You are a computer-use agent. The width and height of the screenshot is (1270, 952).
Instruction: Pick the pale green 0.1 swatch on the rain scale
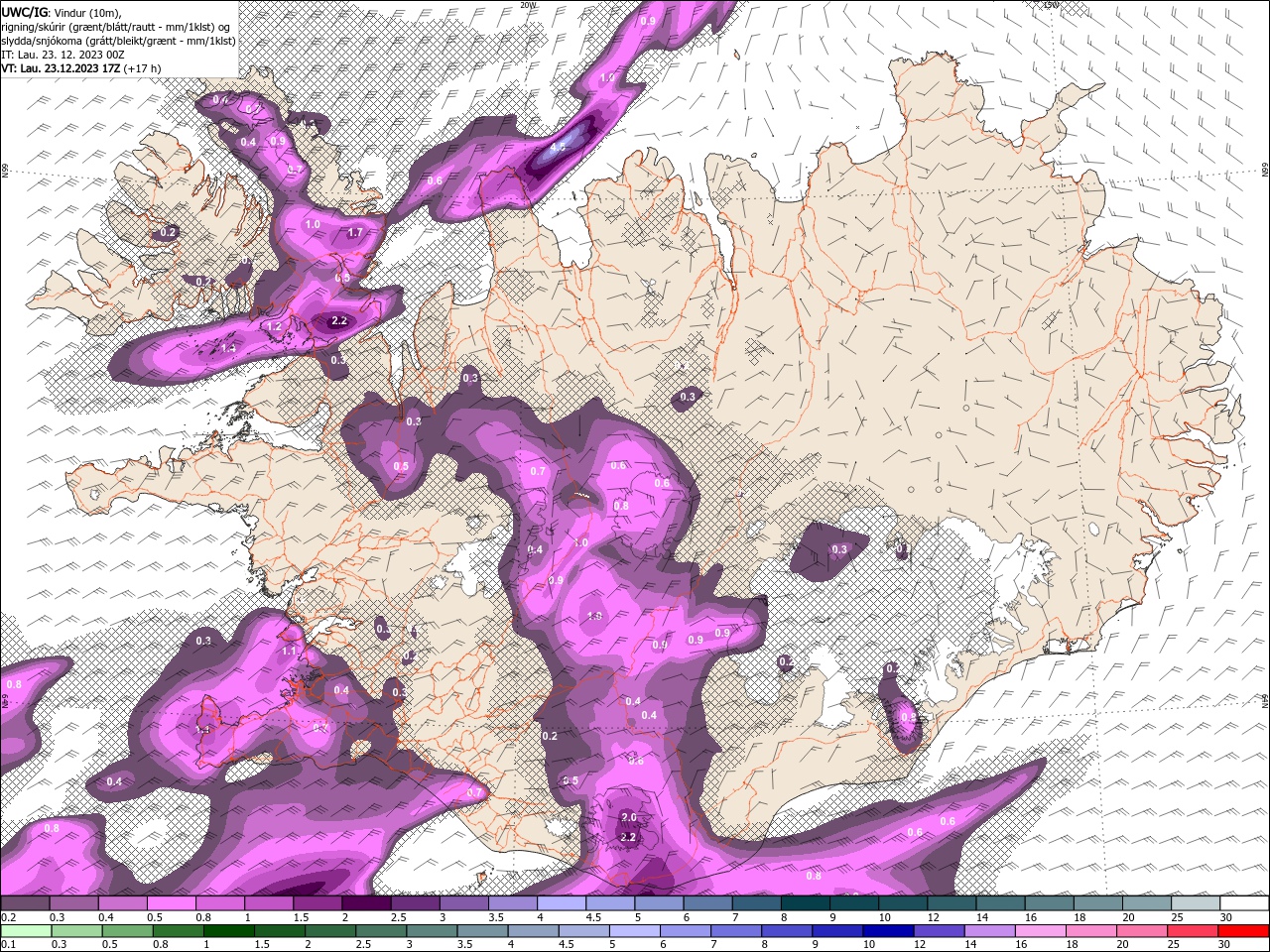[25, 930]
